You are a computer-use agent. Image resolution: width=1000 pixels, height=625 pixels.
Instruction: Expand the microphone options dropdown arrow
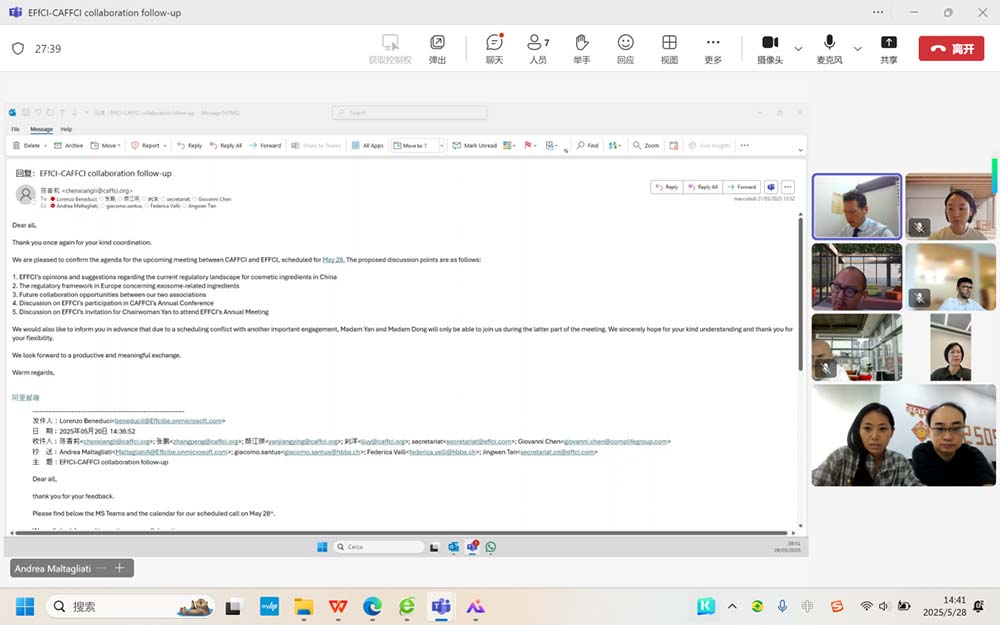point(857,49)
